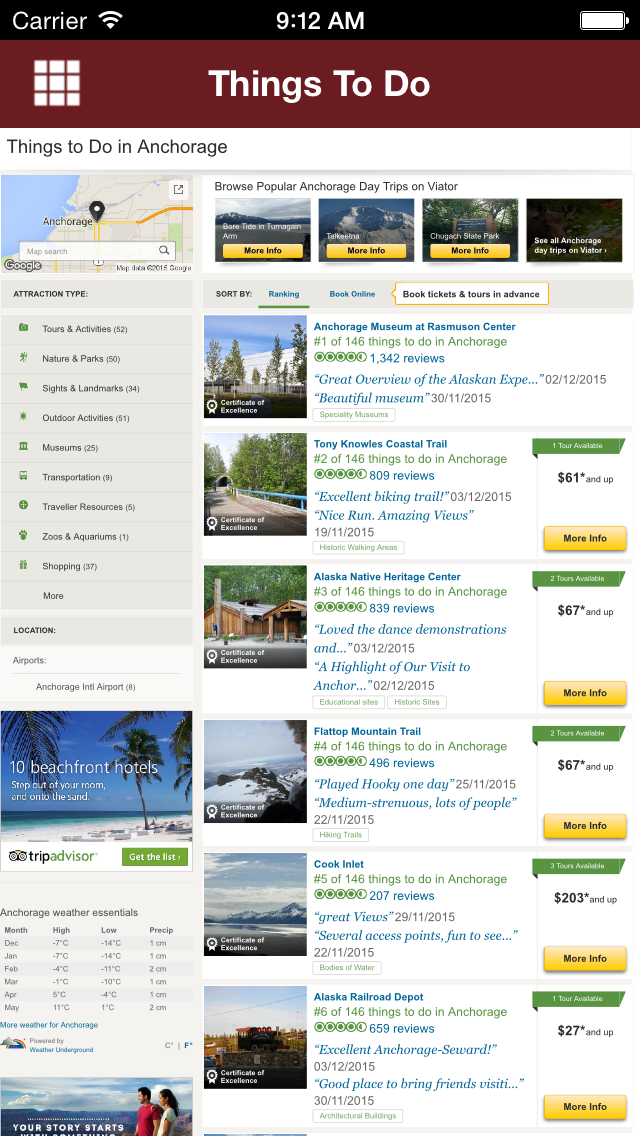
Task: Click the Bodies of Water tag
Action: coord(347,967)
